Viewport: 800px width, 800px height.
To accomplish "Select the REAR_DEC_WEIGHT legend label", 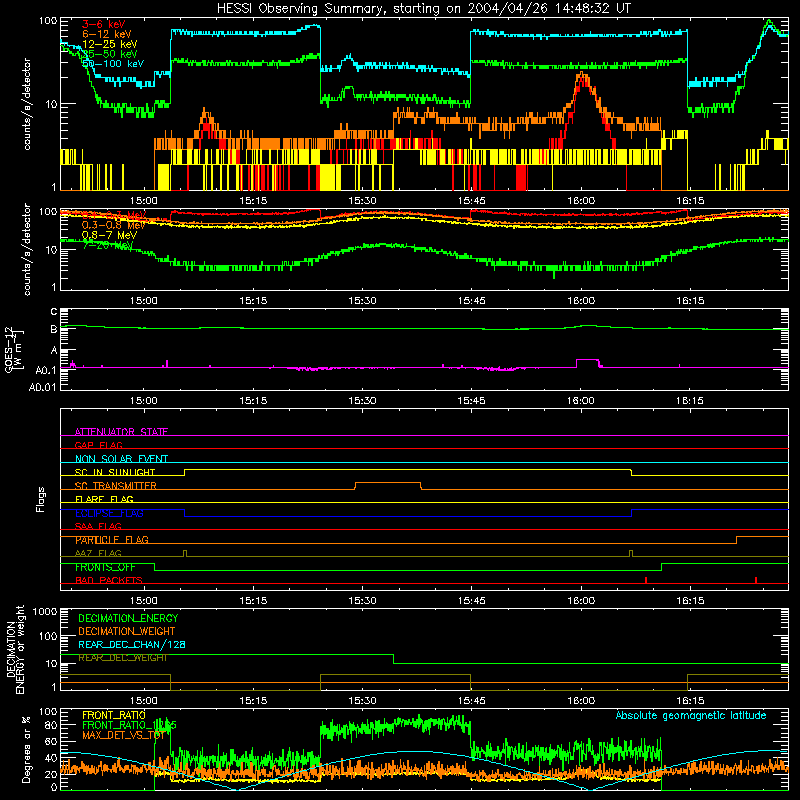I will (x=123, y=658).
